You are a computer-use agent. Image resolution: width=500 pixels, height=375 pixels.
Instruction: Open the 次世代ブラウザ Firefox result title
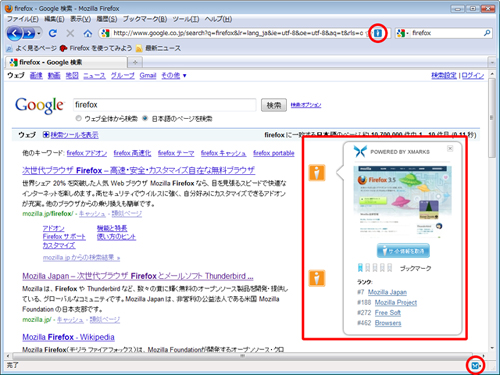pos(138,170)
